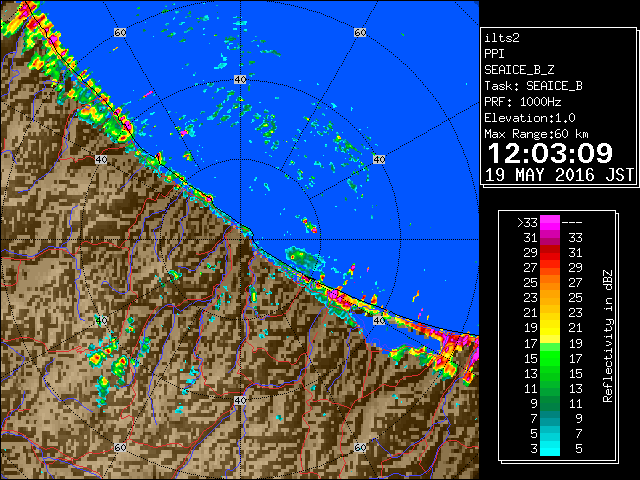Click the 'Elevation:1.0' text
The height and width of the screenshot is (480, 640).
pyautogui.click(x=530, y=118)
